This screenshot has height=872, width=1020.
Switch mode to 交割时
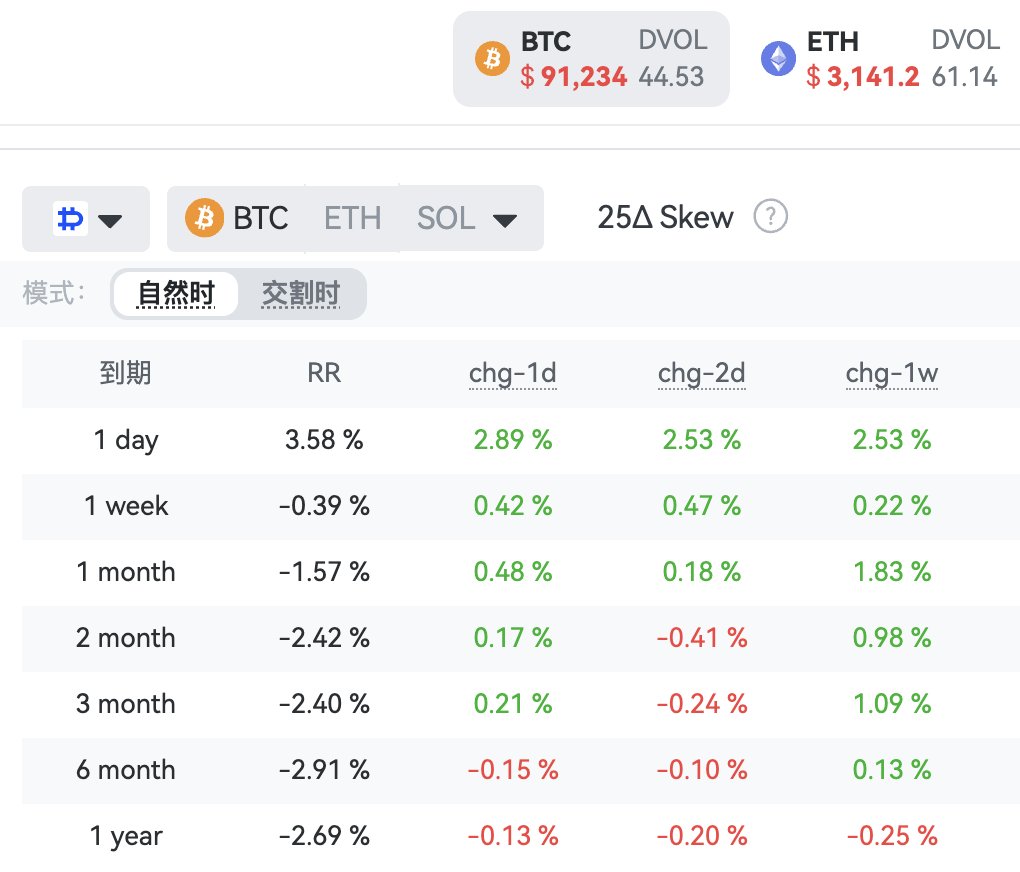pos(301,294)
